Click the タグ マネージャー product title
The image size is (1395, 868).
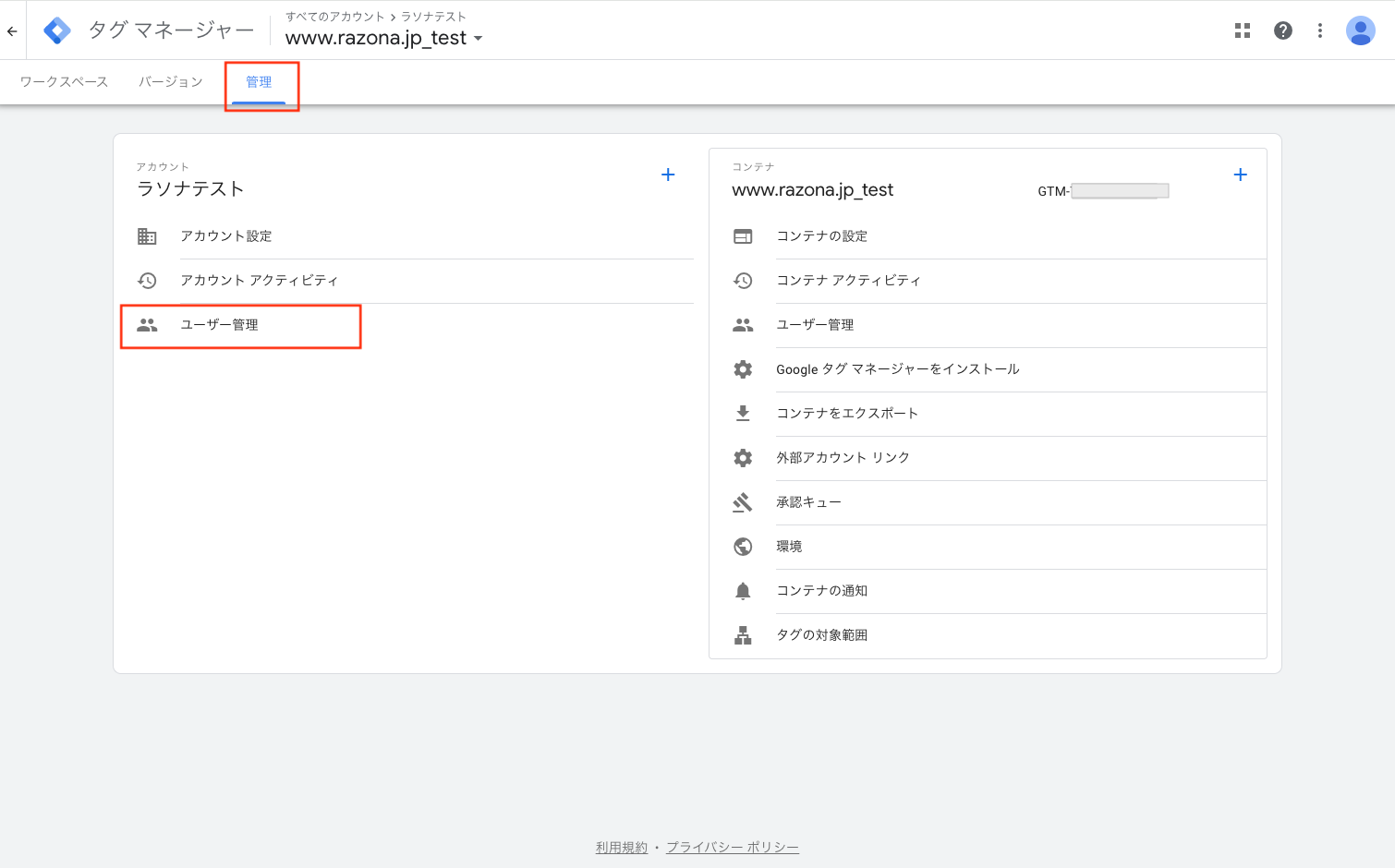pos(171,30)
